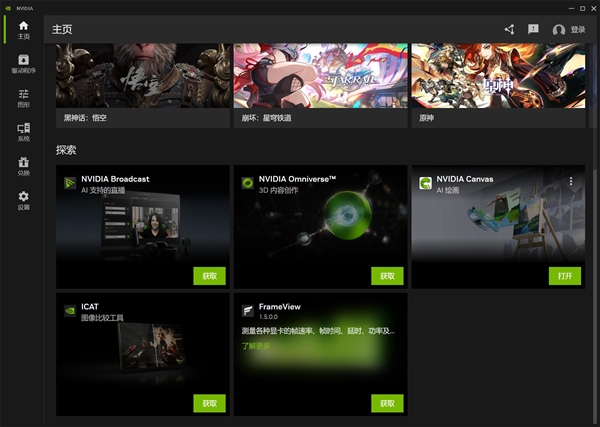Open the Genshin Impact game card
Screen dimensions: 600x427
click(498, 85)
